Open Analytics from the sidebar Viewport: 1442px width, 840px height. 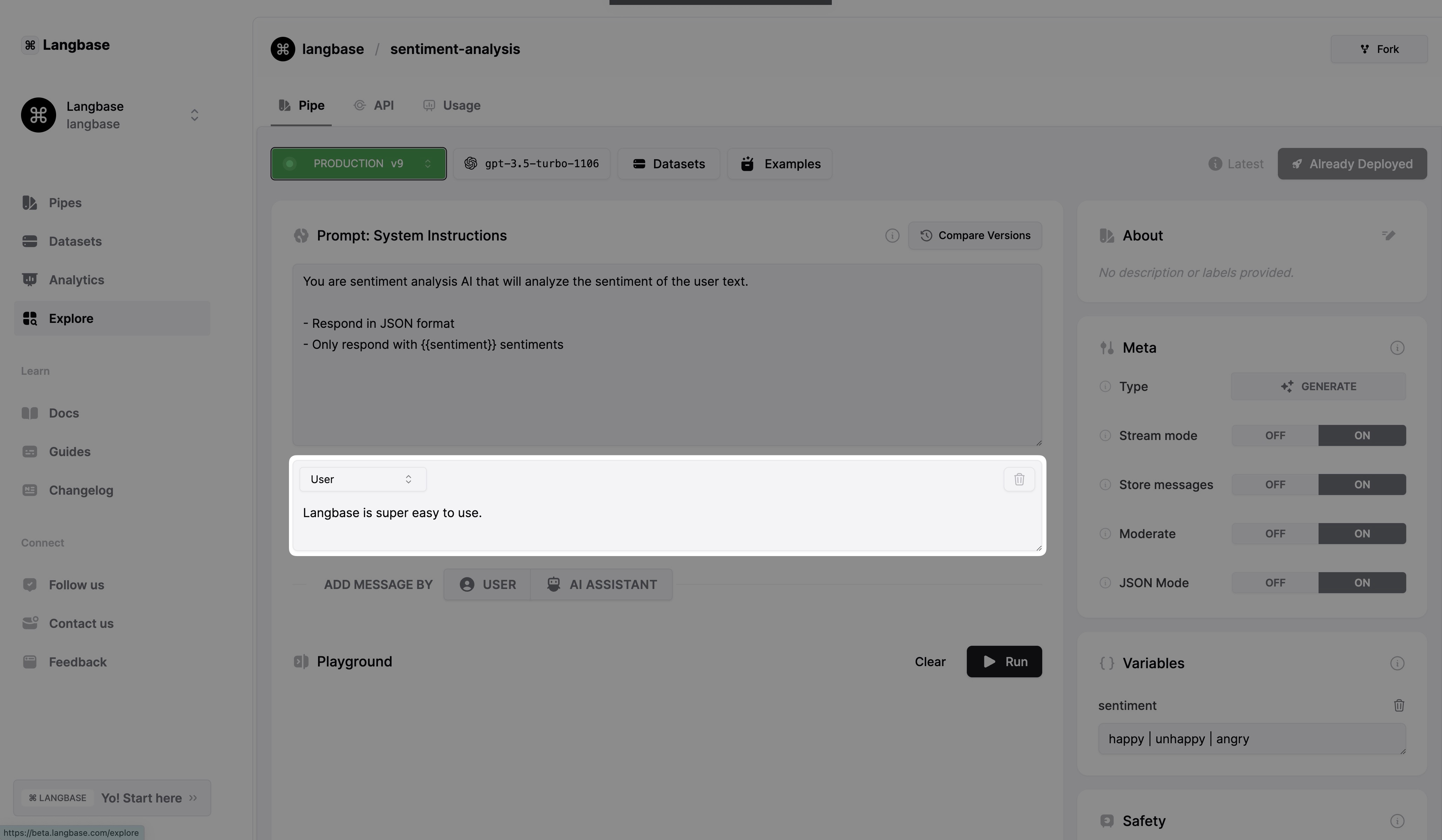[76, 280]
